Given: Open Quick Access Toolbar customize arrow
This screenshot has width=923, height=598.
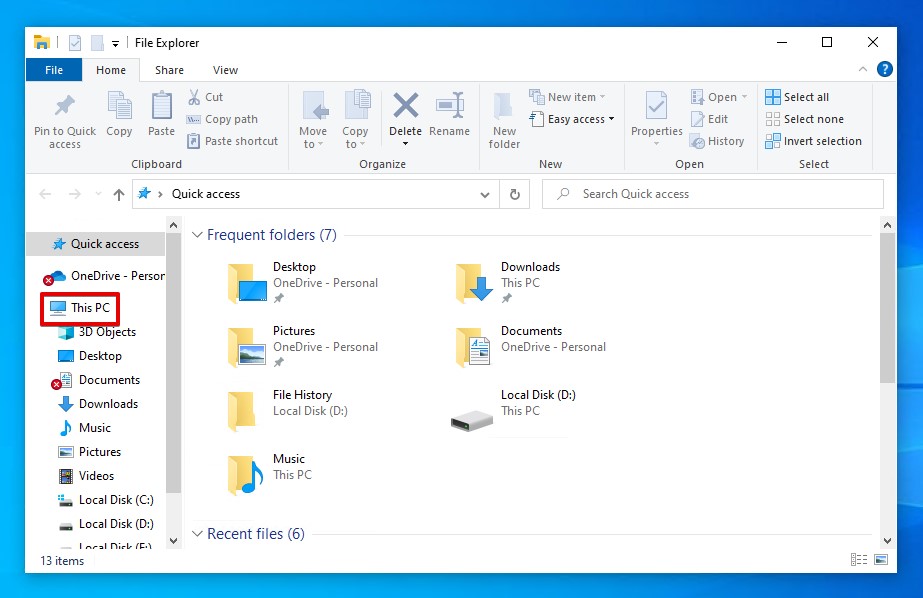Looking at the screenshot, I should pyautogui.click(x=115, y=44).
